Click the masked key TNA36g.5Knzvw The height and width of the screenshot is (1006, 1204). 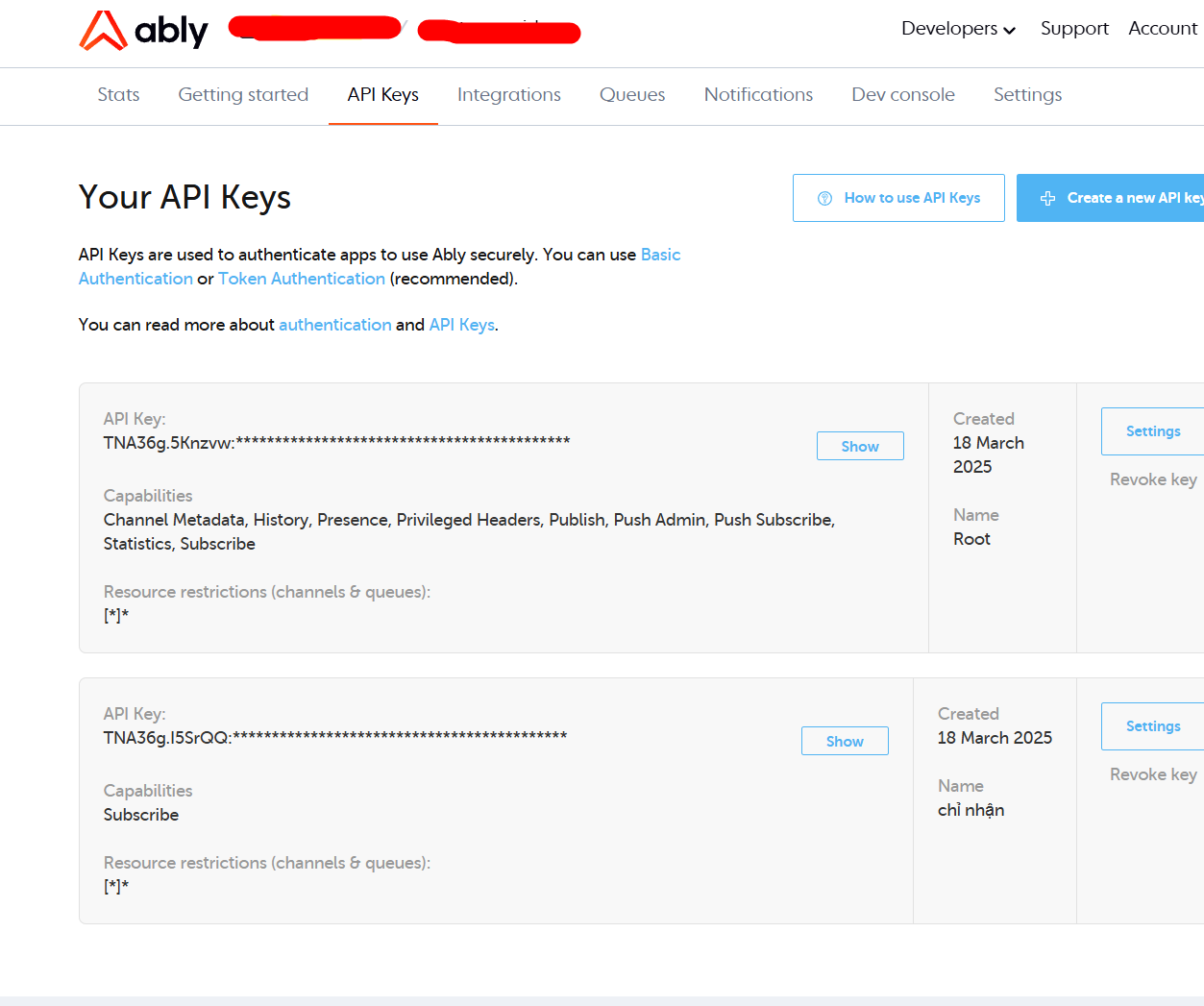(337, 442)
